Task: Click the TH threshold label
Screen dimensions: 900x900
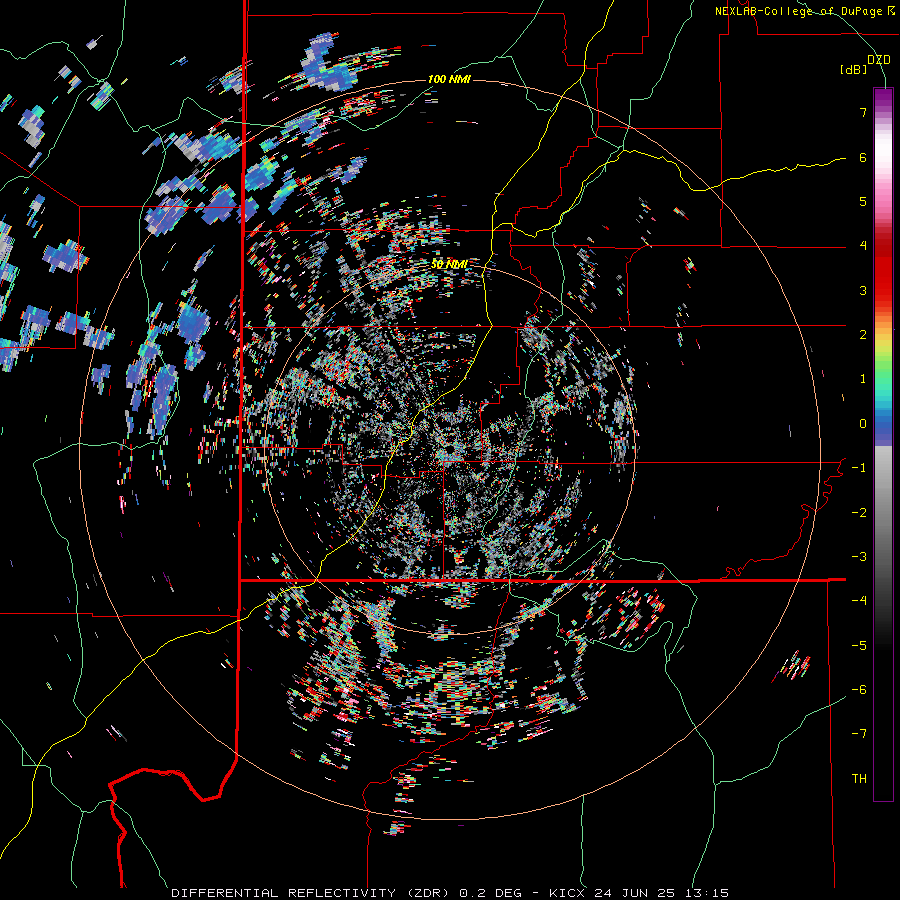Action: click(859, 779)
